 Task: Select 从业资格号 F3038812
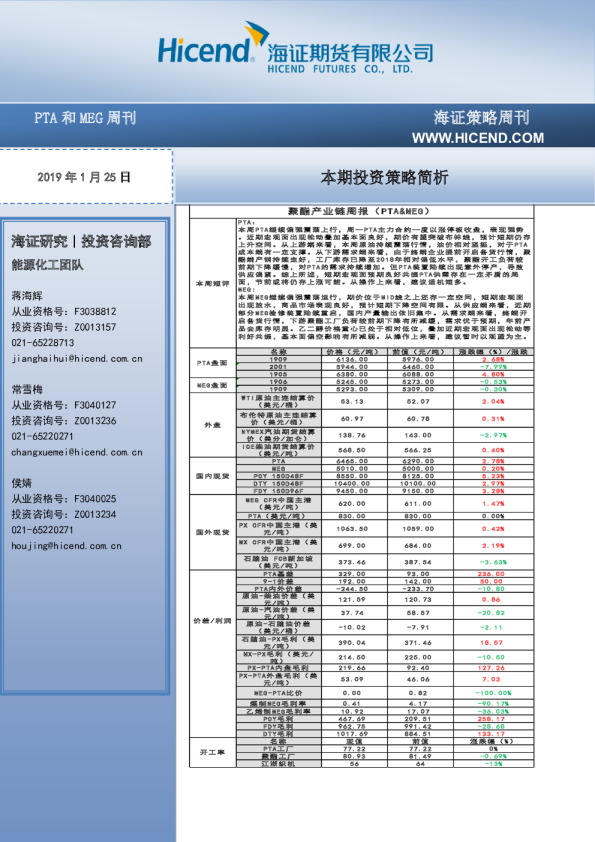64,311
